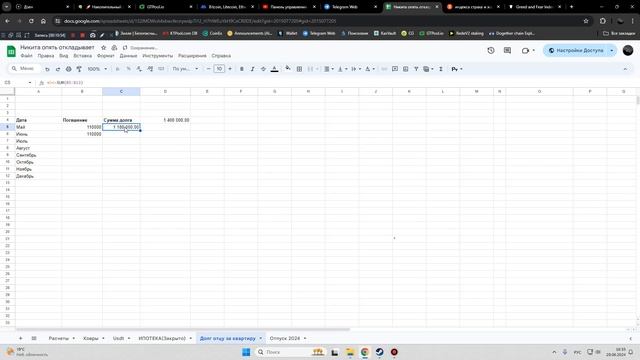
Task: Select cell with 1 400 000.00
Action: [165, 120]
